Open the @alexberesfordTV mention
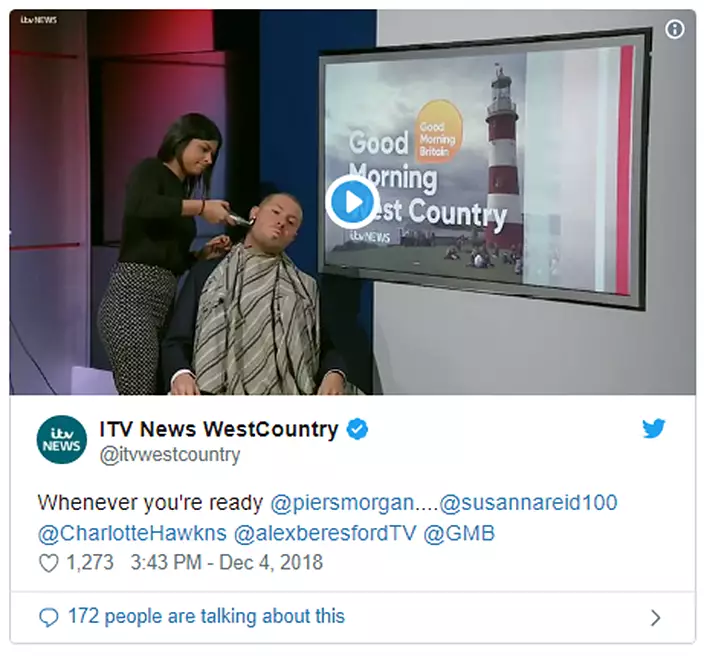Image resolution: width=704 pixels, height=661 pixels. pyautogui.click(x=325, y=533)
